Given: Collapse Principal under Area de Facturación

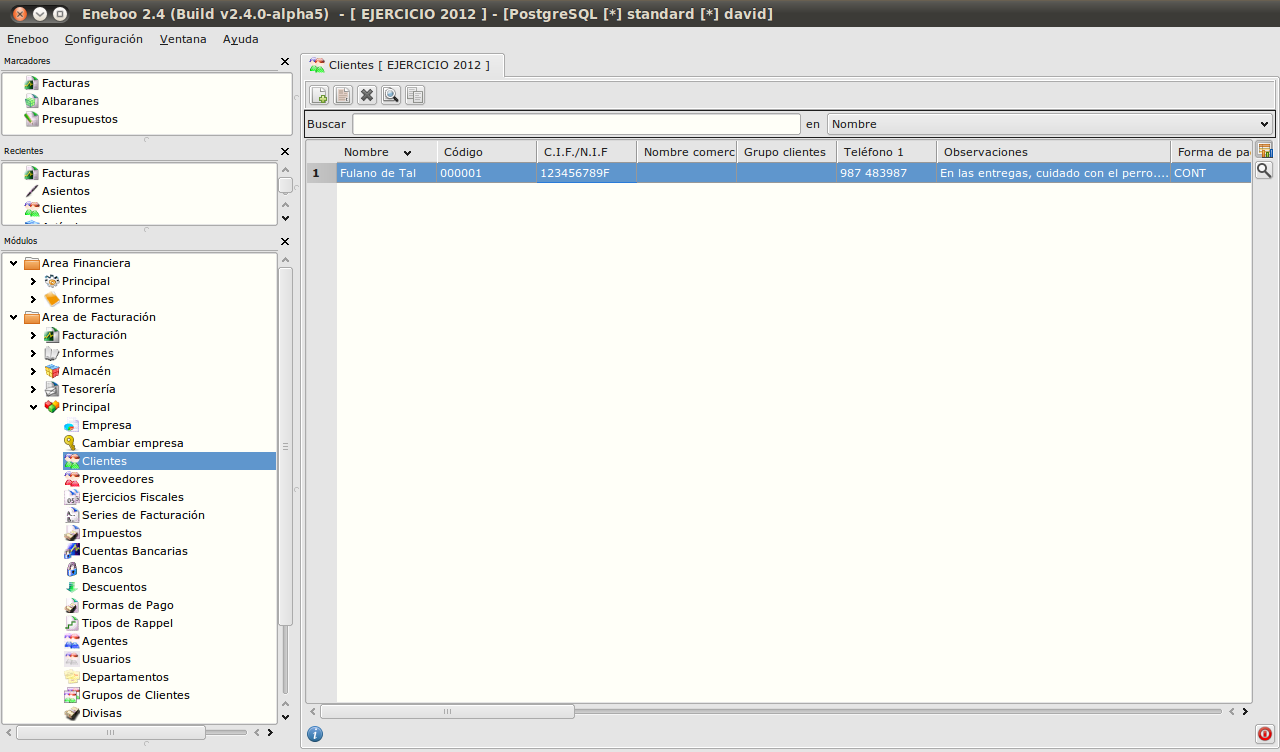Looking at the screenshot, I should tap(33, 407).
